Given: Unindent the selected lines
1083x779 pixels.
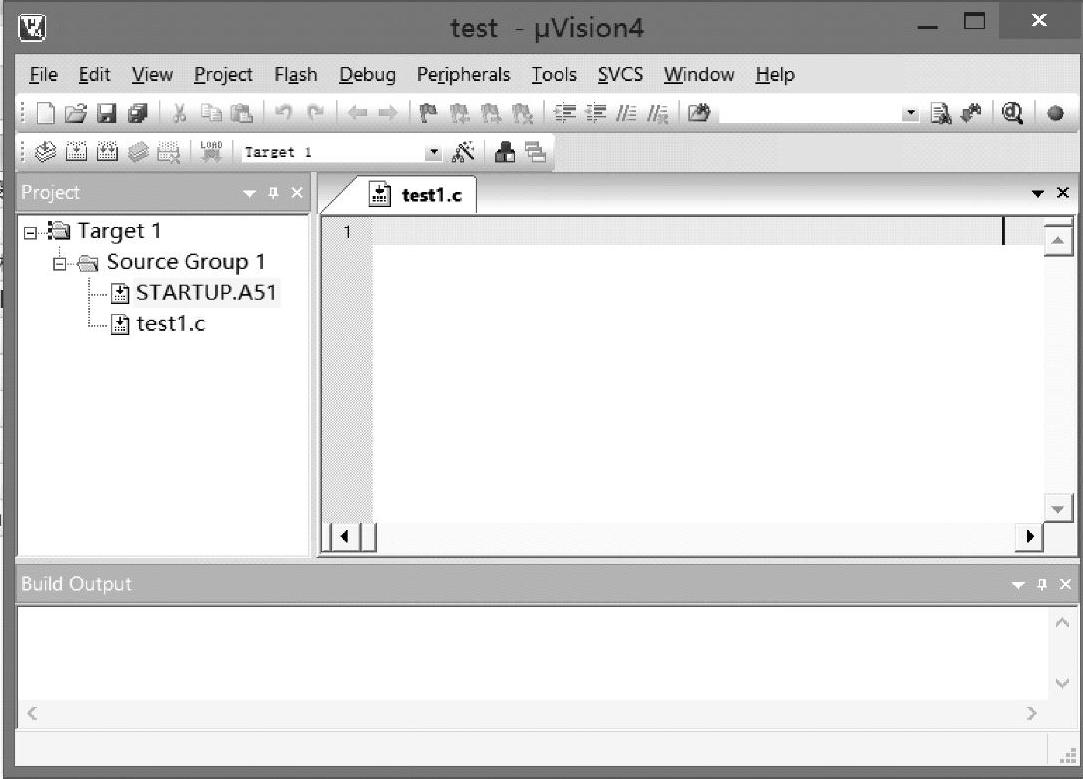Looking at the screenshot, I should 595,113.
